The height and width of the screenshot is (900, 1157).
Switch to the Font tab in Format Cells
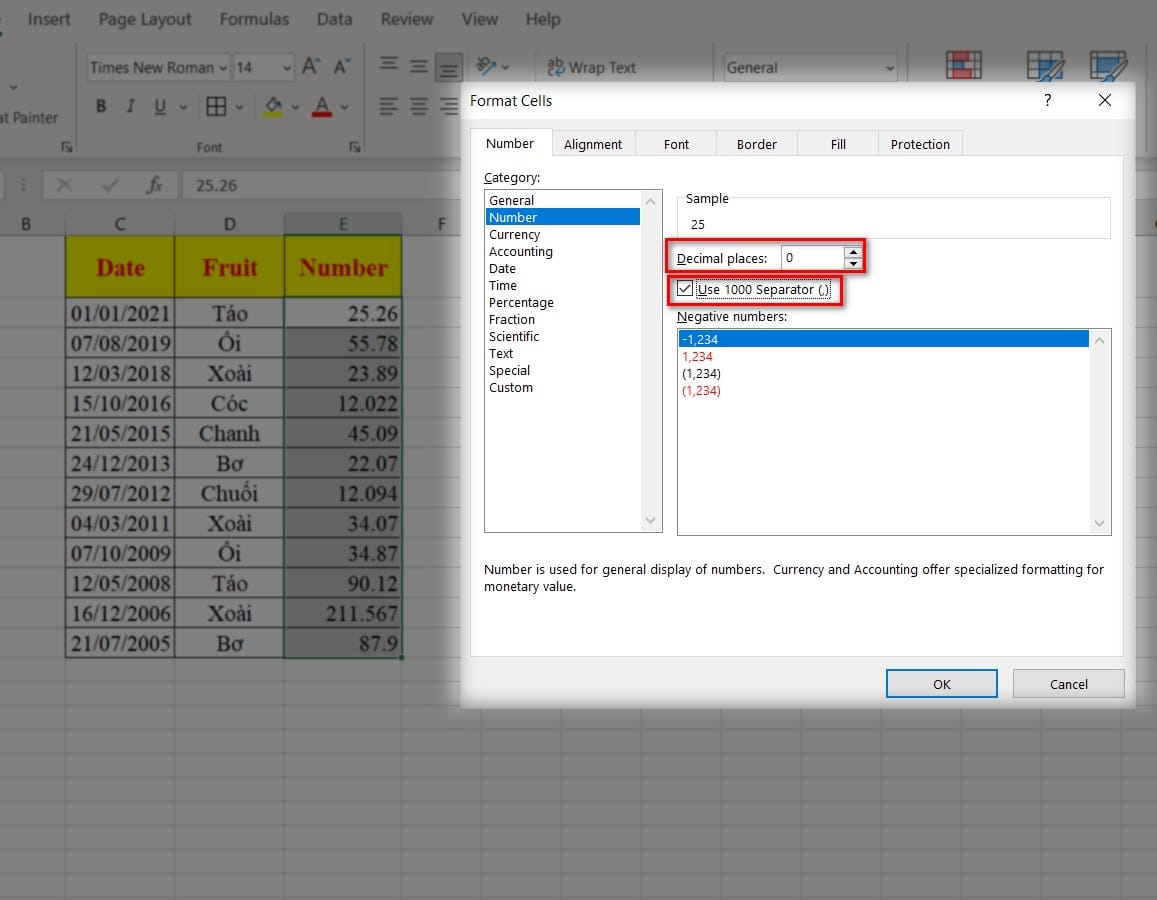coord(676,144)
